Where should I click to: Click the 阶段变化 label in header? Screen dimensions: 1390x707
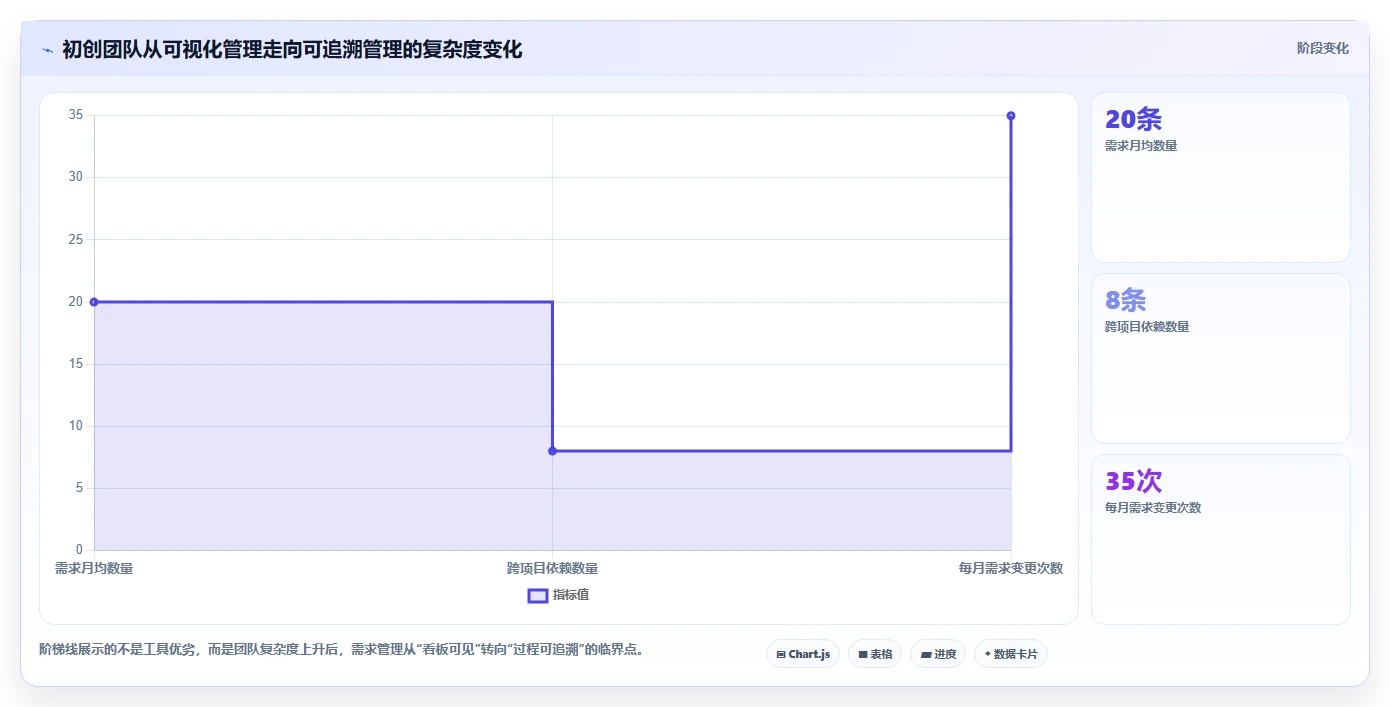coord(1322,48)
